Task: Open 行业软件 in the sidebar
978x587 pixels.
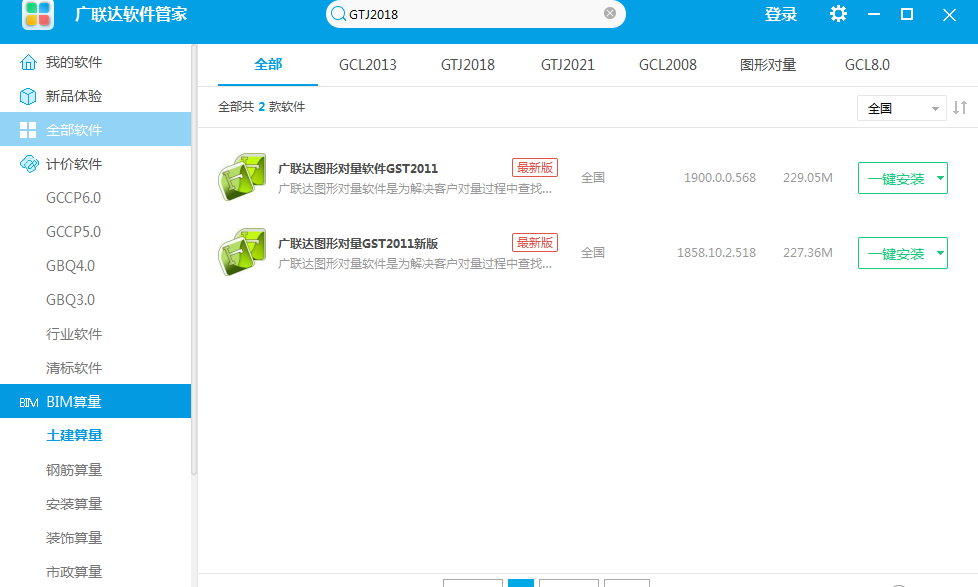Action: [x=74, y=334]
